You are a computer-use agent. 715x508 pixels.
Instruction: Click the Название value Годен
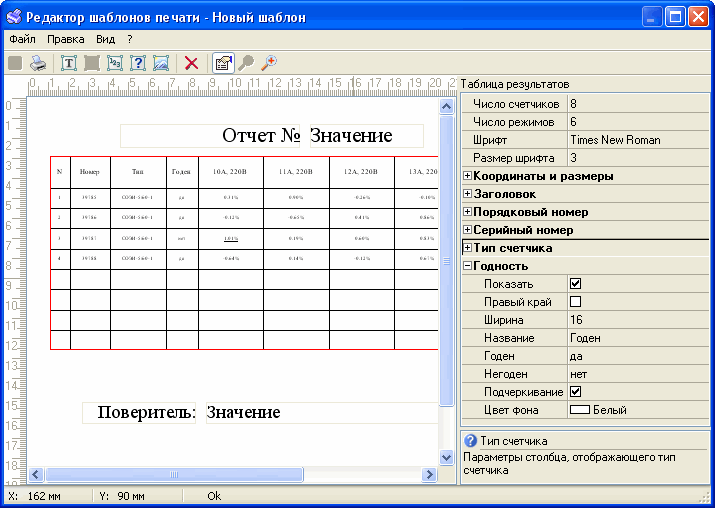pyautogui.click(x=639, y=338)
